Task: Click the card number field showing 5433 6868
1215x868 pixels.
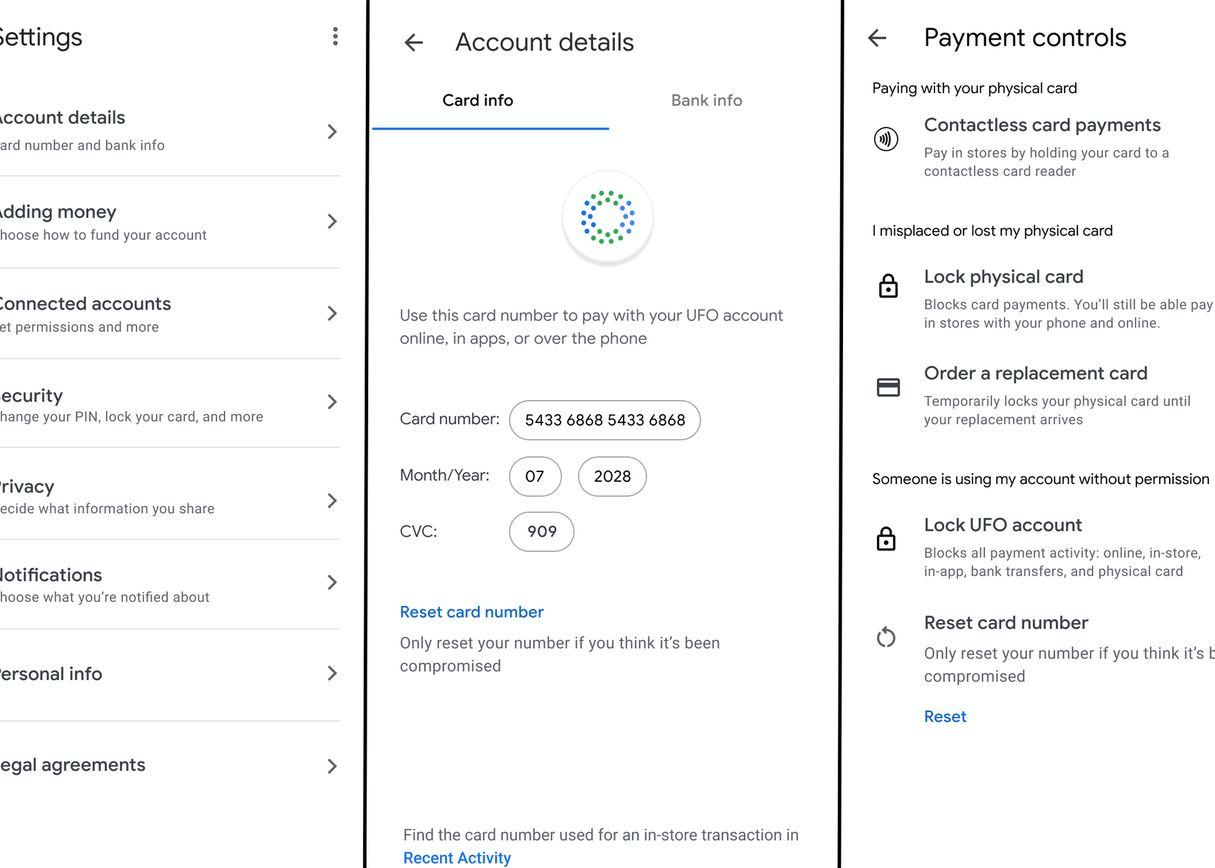Action: pyautogui.click(x=604, y=420)
